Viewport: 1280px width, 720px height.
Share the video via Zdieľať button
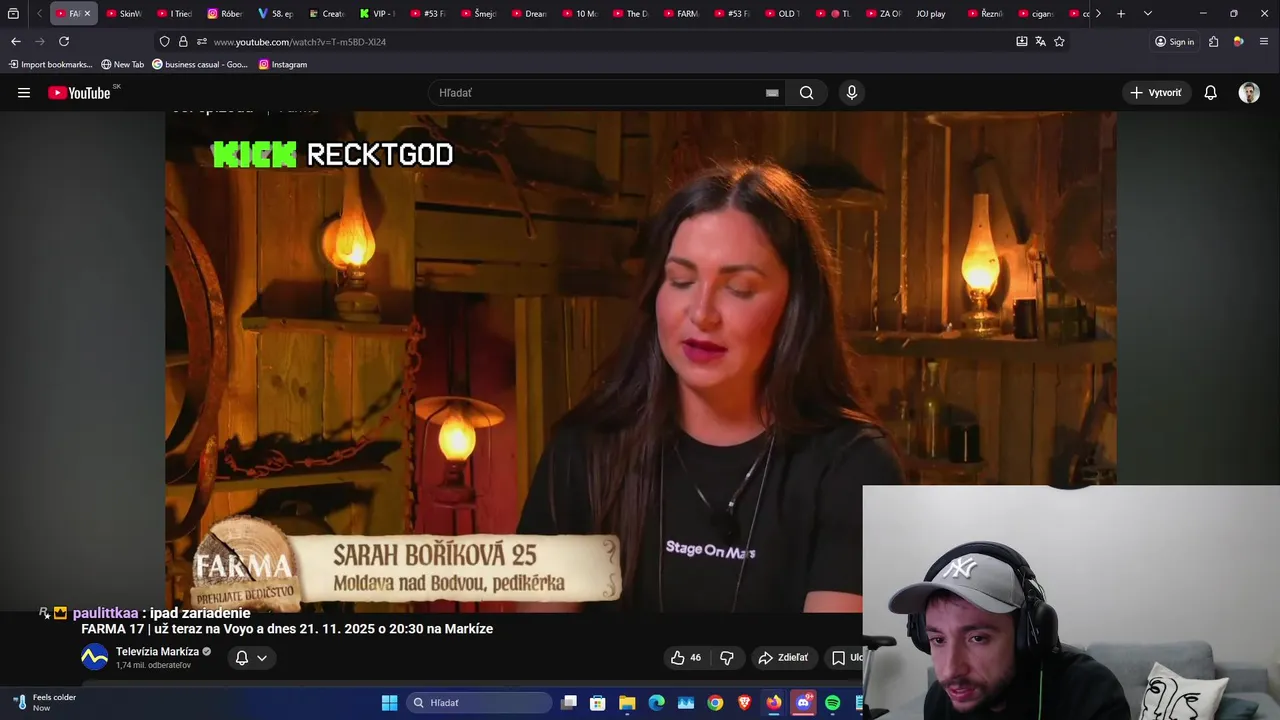783,658
